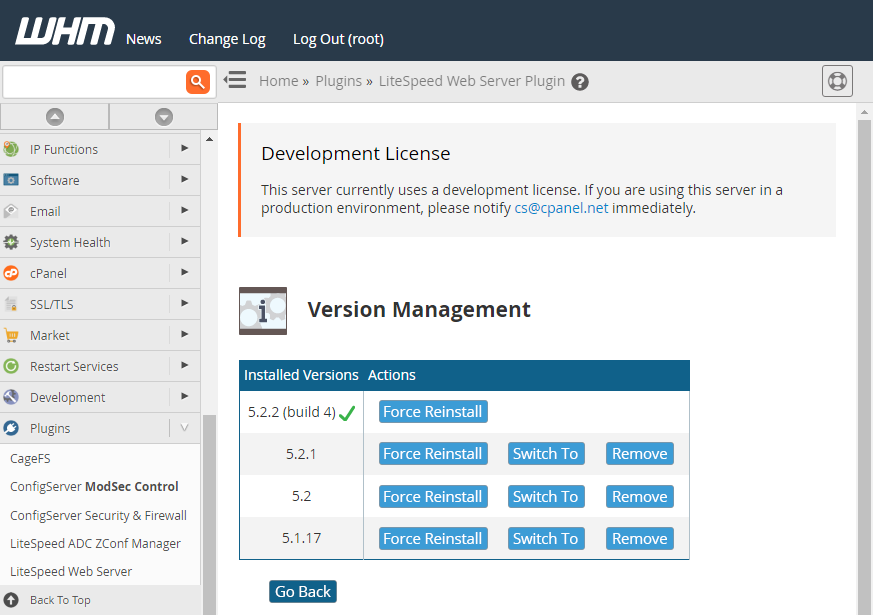Image resolution: width=873 pixels, height=615 pixels.
Task: Click the sidebar scroll-down circle arrow
Action: point(164,117)
